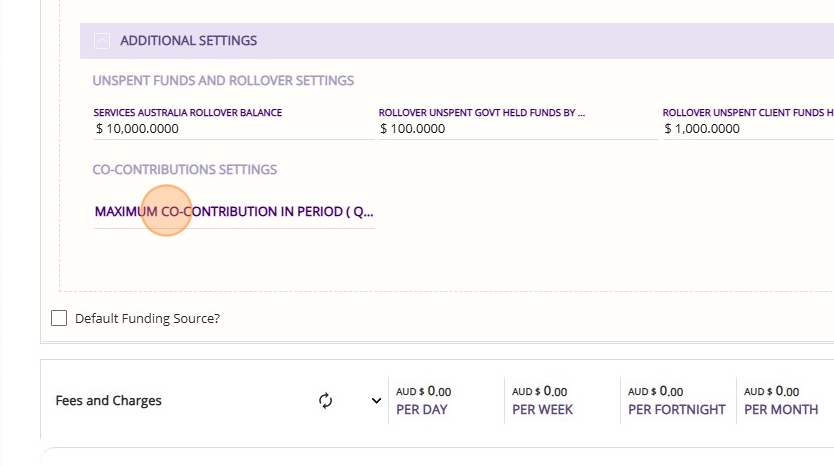This screenshot has height=466, width=834.
Task: Tick the Default Funding Source checkbox
Action: tap(59, 318)
